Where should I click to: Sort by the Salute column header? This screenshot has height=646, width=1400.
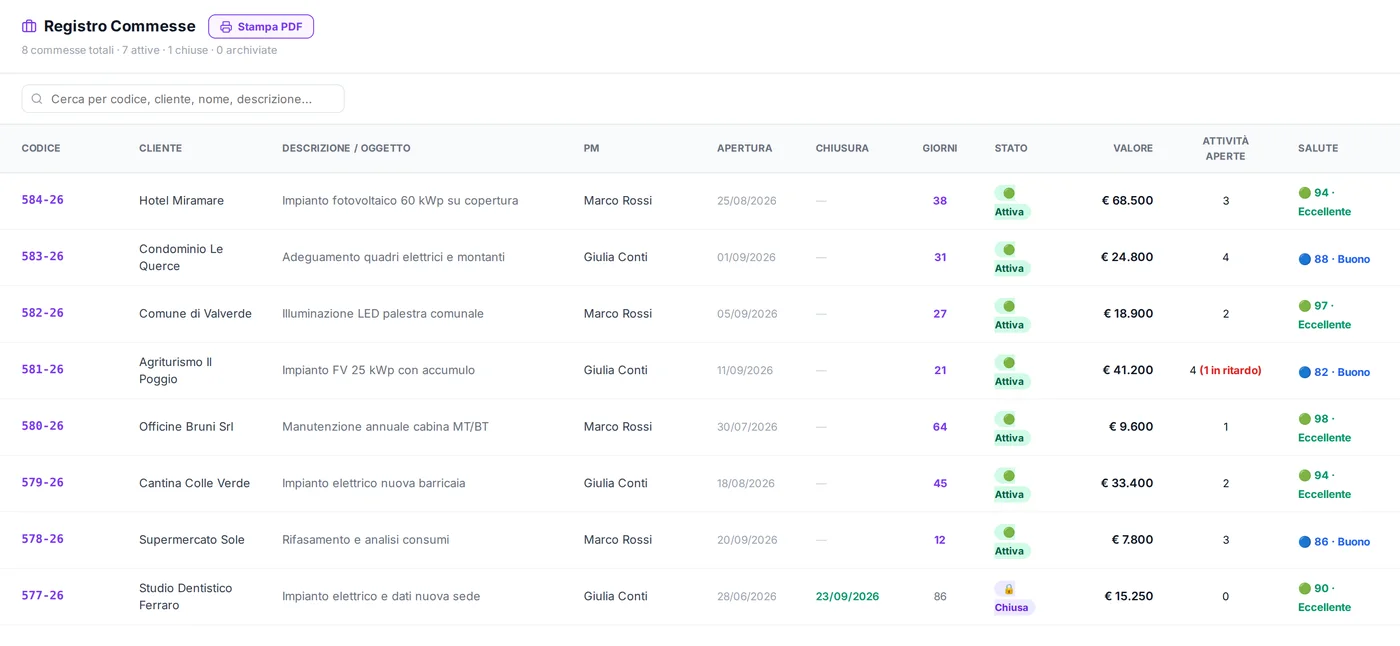click(1318, 148)
